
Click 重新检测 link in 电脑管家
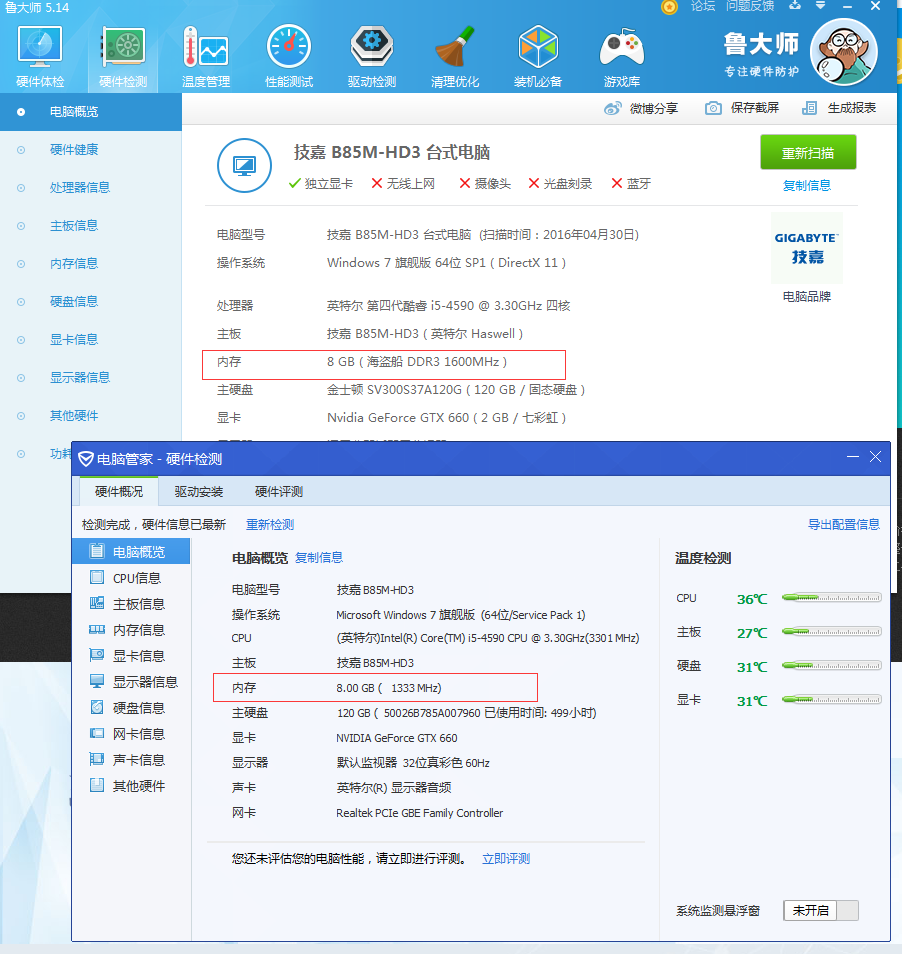point(270,524)
